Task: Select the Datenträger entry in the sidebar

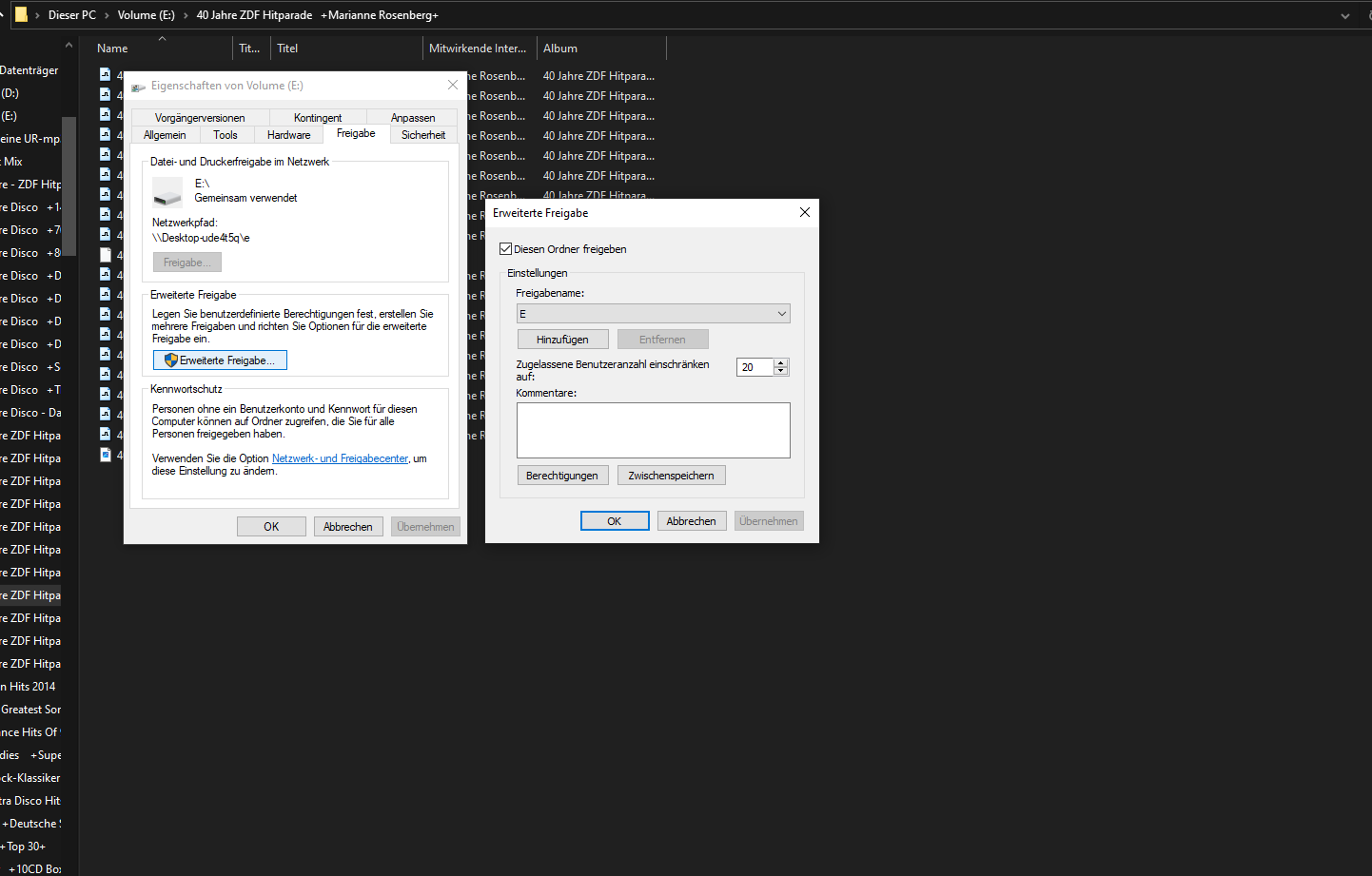Action: click(29, 70)
